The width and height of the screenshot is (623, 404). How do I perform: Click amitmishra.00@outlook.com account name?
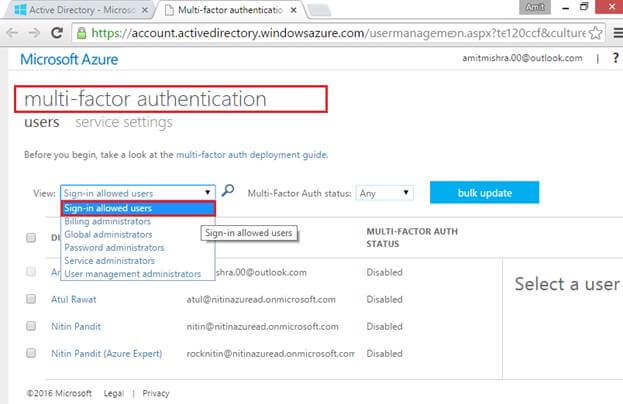522,58
